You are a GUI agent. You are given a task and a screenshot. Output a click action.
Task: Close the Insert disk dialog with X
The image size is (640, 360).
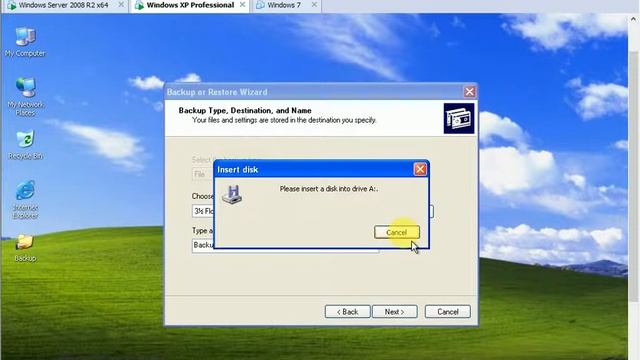(x=420, y=169)
